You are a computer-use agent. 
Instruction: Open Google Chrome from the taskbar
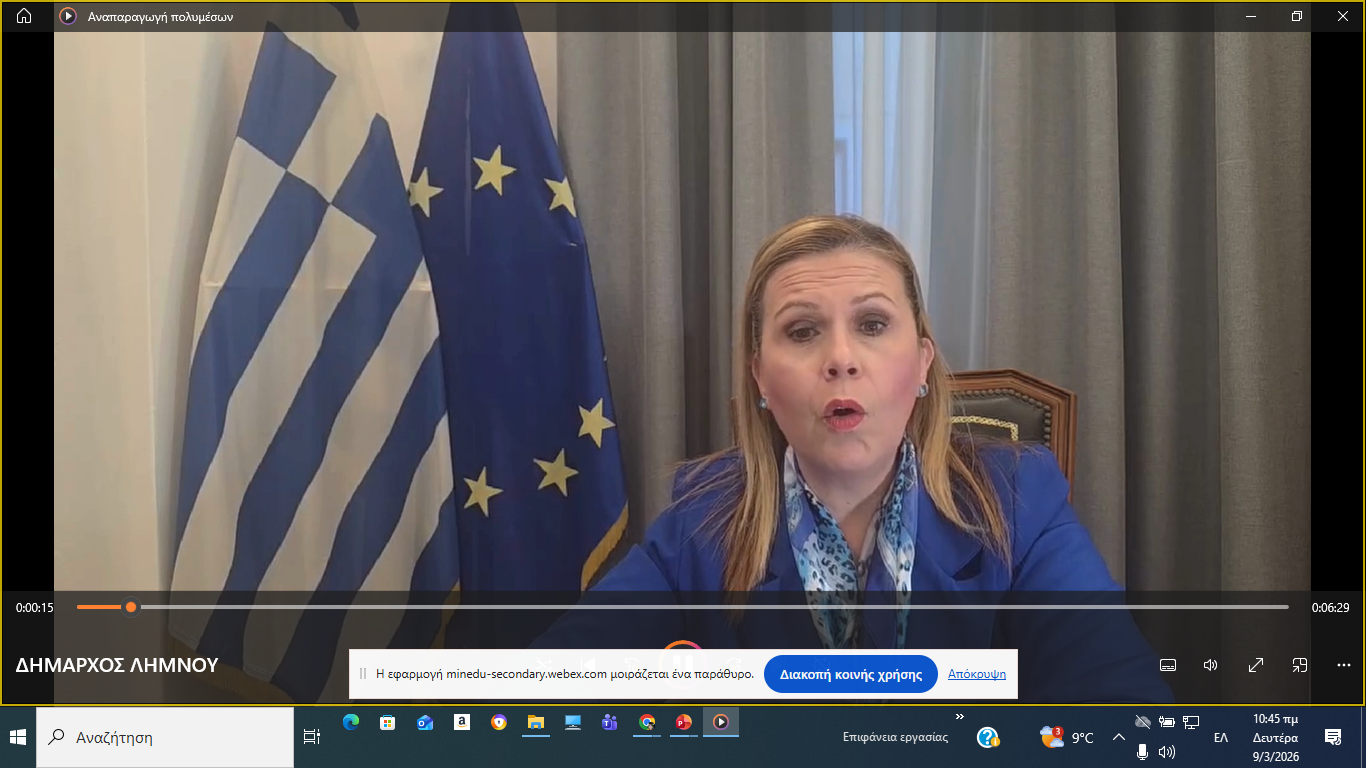pos(647,722)
